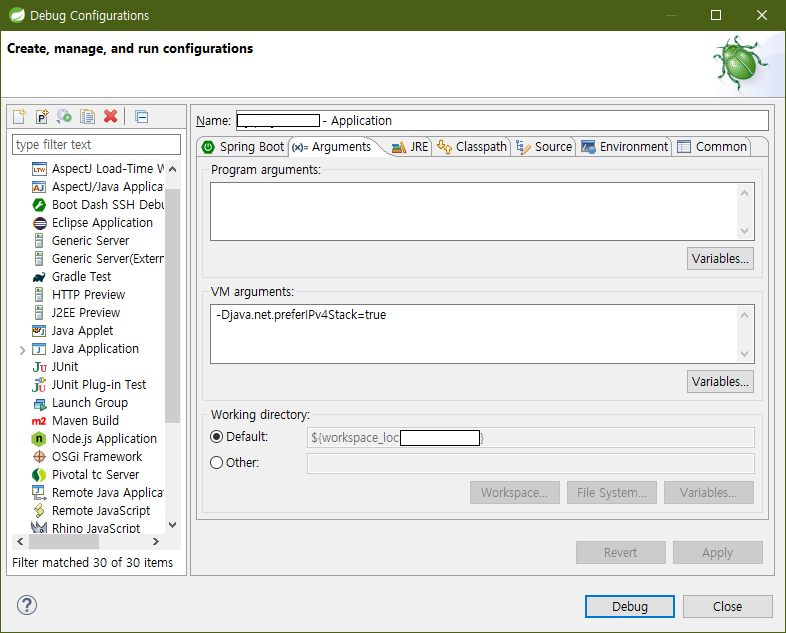Click Variables button in Working directory
Screen dimensions: 786x633
coord(708,493)
